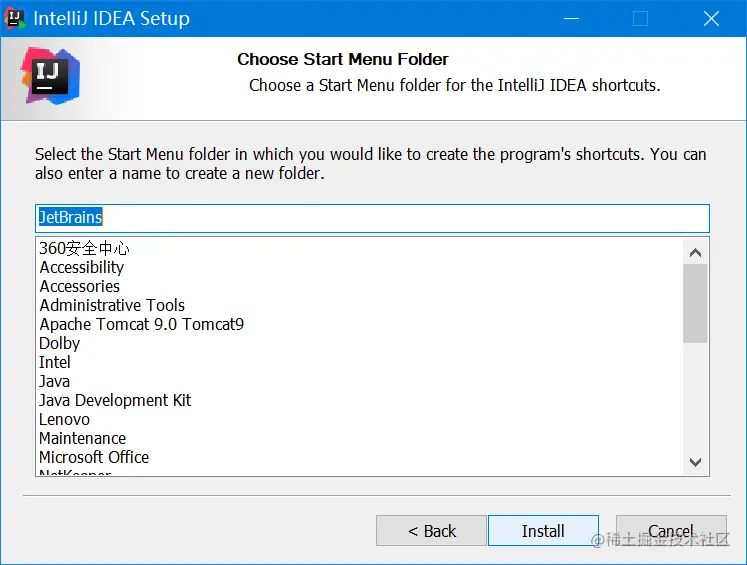This screenshot has height=565, width=747.
Task: Select the 360安全中心 folder
Action: [85, 248]
